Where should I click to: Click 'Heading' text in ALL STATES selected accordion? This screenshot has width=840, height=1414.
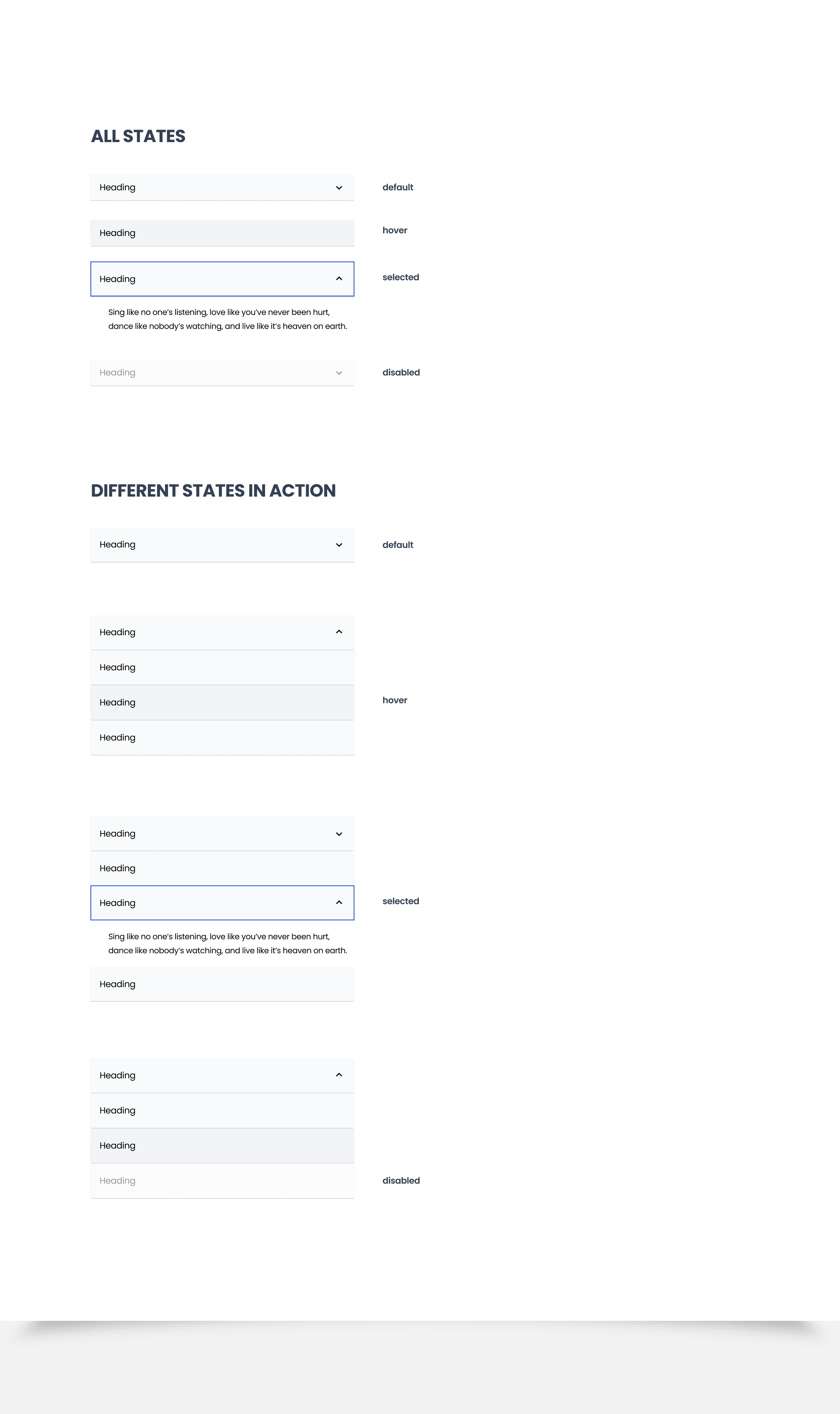(x=117, y=279)
